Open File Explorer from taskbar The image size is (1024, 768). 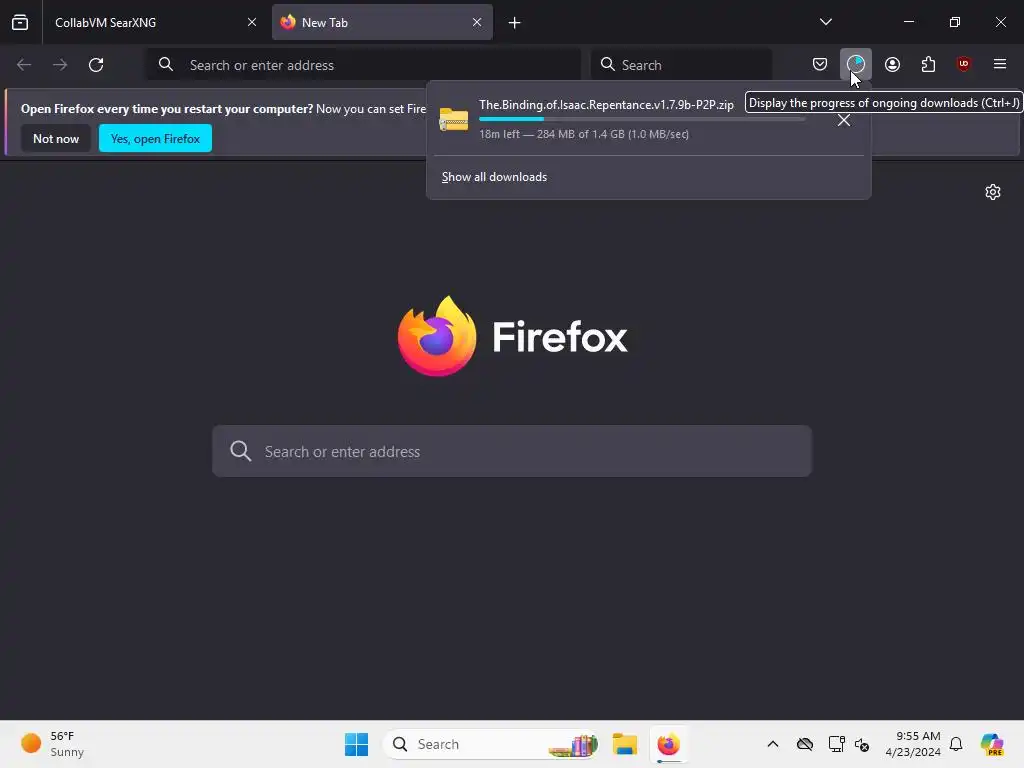(x=625, y=744)
